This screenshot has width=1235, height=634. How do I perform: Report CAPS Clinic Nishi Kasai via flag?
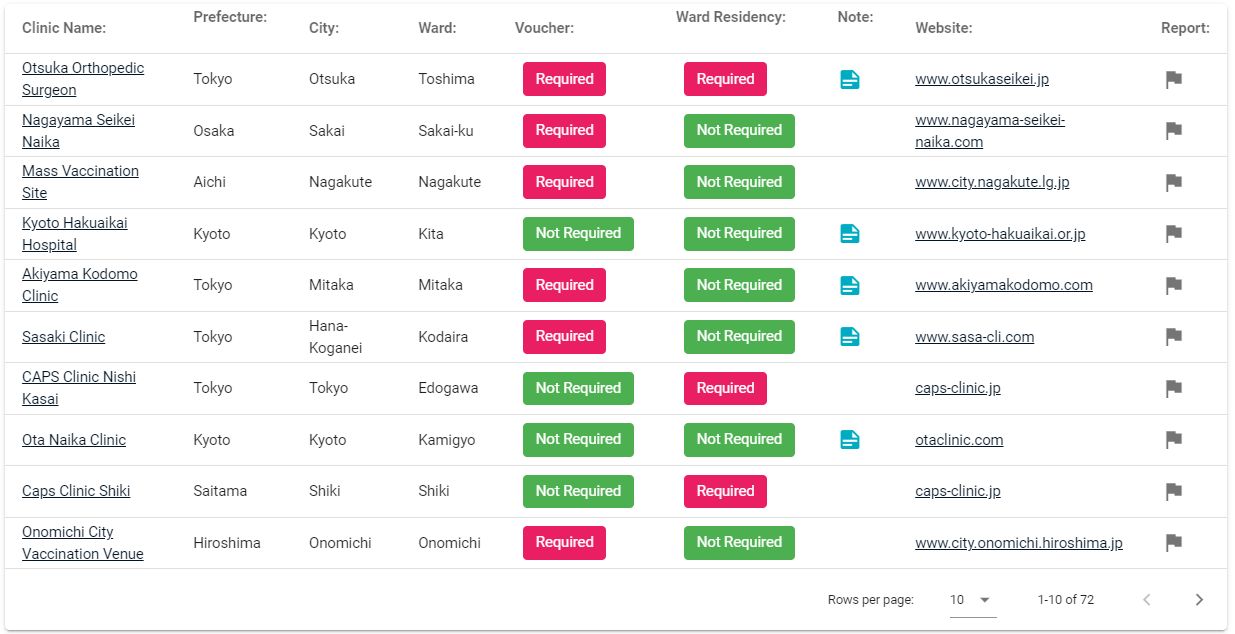coord(1174,388)
